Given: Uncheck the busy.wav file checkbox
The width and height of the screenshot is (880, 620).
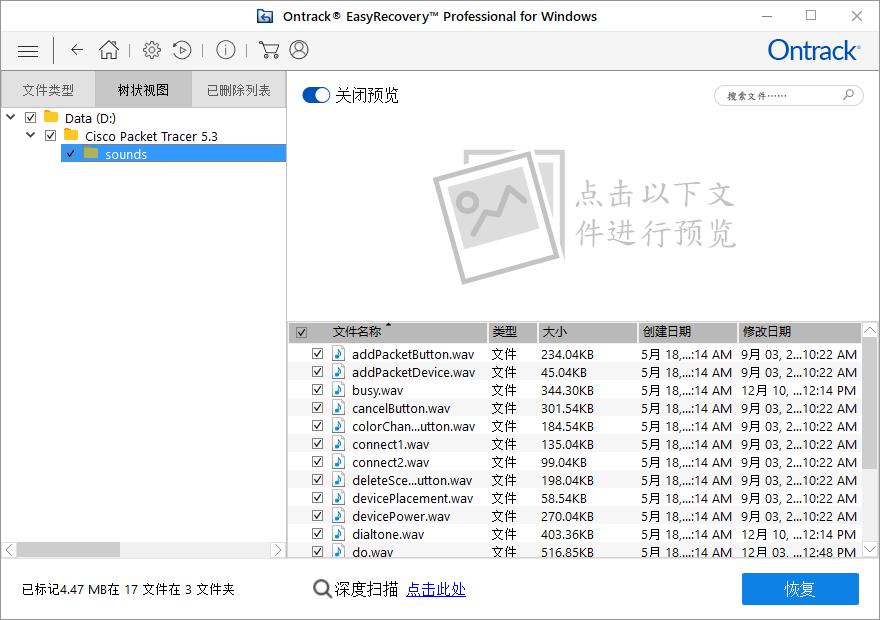Looking at the screenshot, I should [x=317, y=390].
